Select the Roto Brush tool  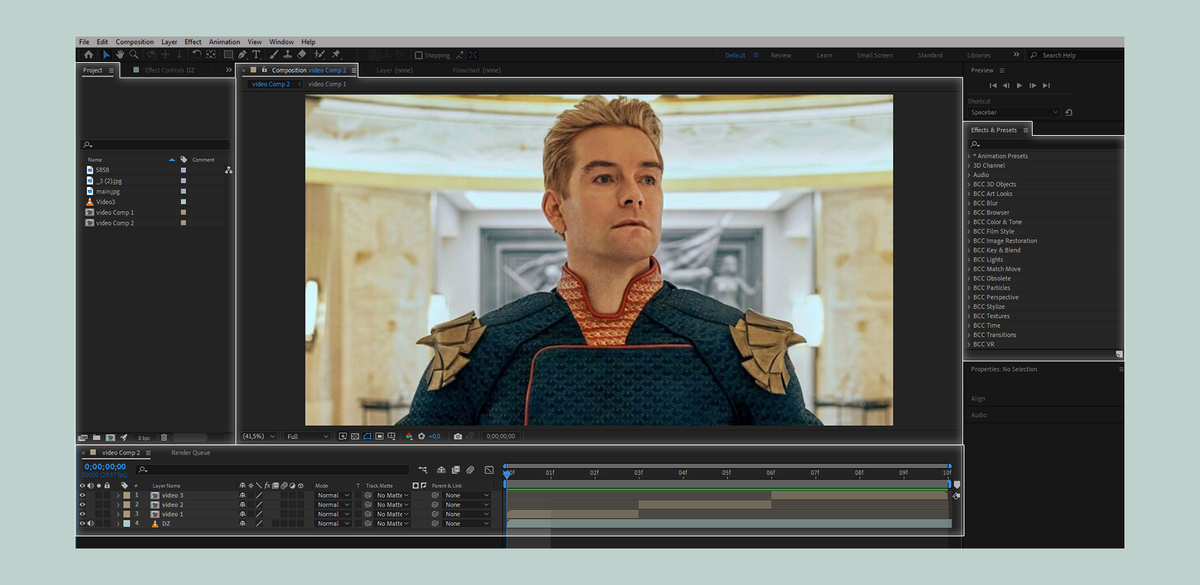tap(319, 54)
